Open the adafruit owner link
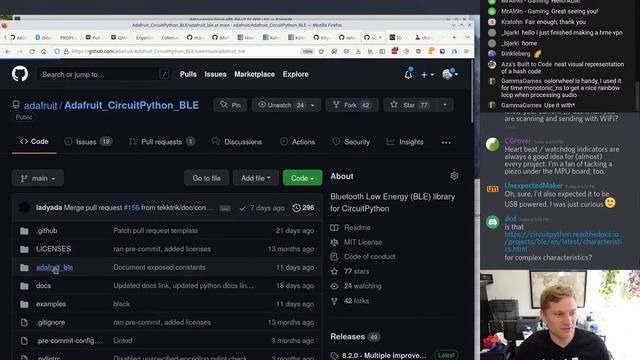The width and height of the screenshot is (640, 360). point(40,105)
